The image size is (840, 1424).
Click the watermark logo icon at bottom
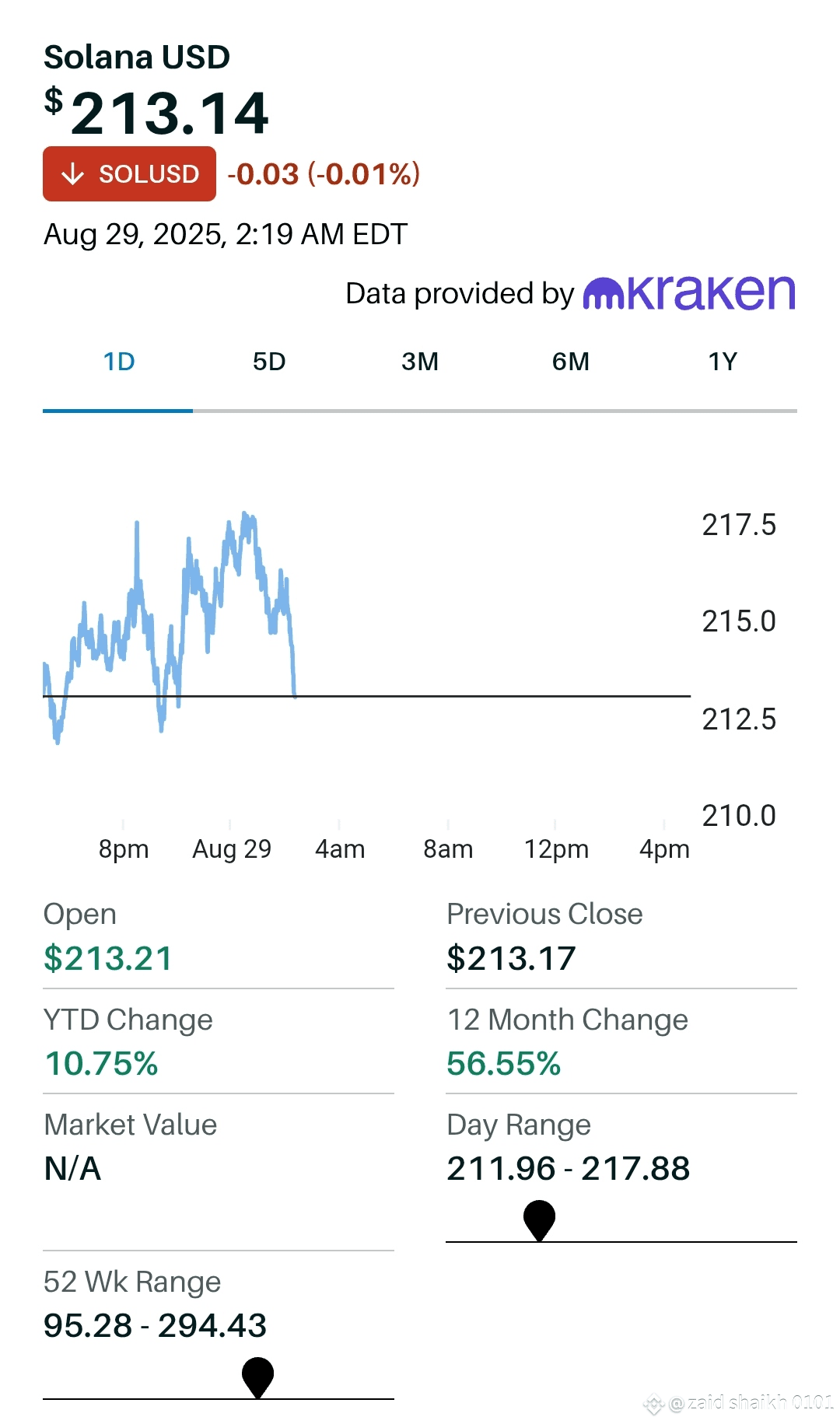pos(653,1404)
